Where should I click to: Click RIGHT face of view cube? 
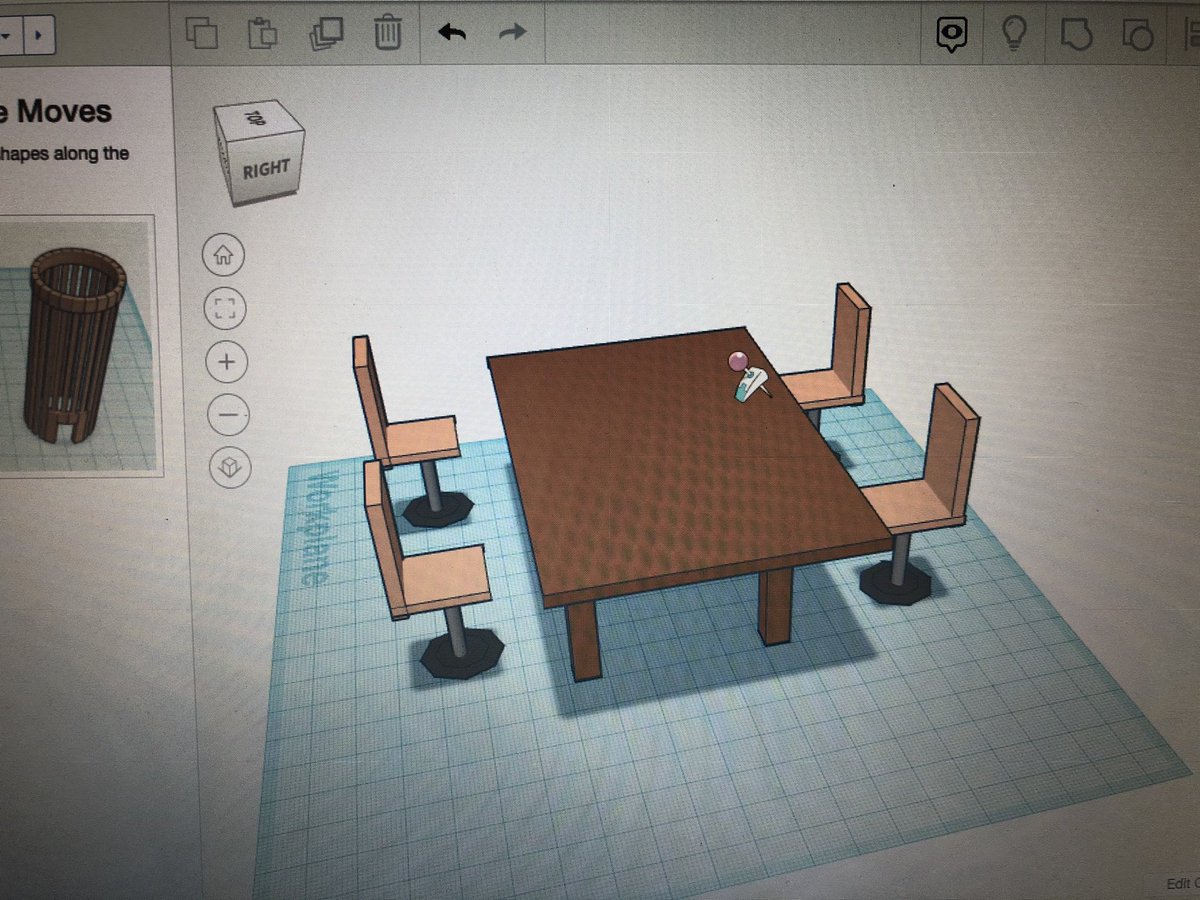pyautogui.click(x=265, y=169)
